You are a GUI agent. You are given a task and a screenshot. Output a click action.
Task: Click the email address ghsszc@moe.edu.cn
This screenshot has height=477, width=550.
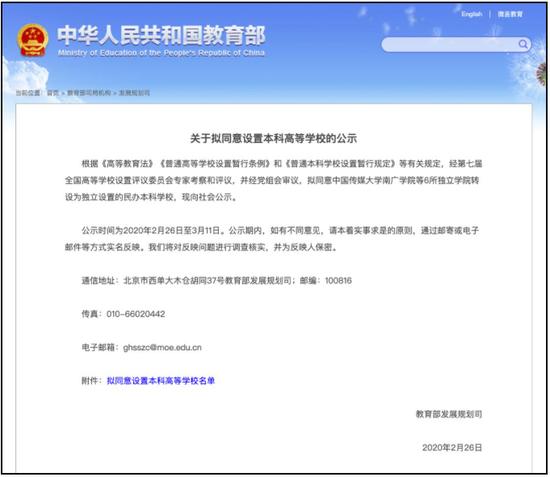pyautogui.click(x=162, y=347)
